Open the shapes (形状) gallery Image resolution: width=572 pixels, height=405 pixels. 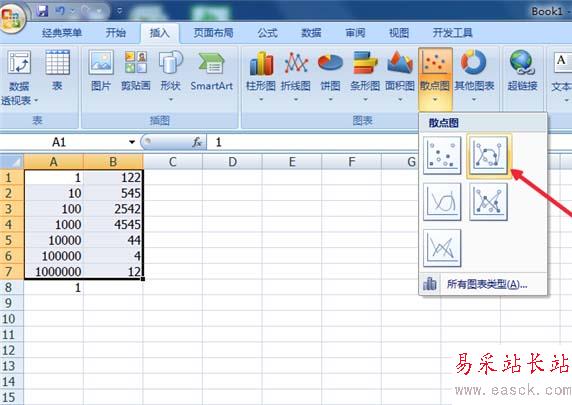170,75
